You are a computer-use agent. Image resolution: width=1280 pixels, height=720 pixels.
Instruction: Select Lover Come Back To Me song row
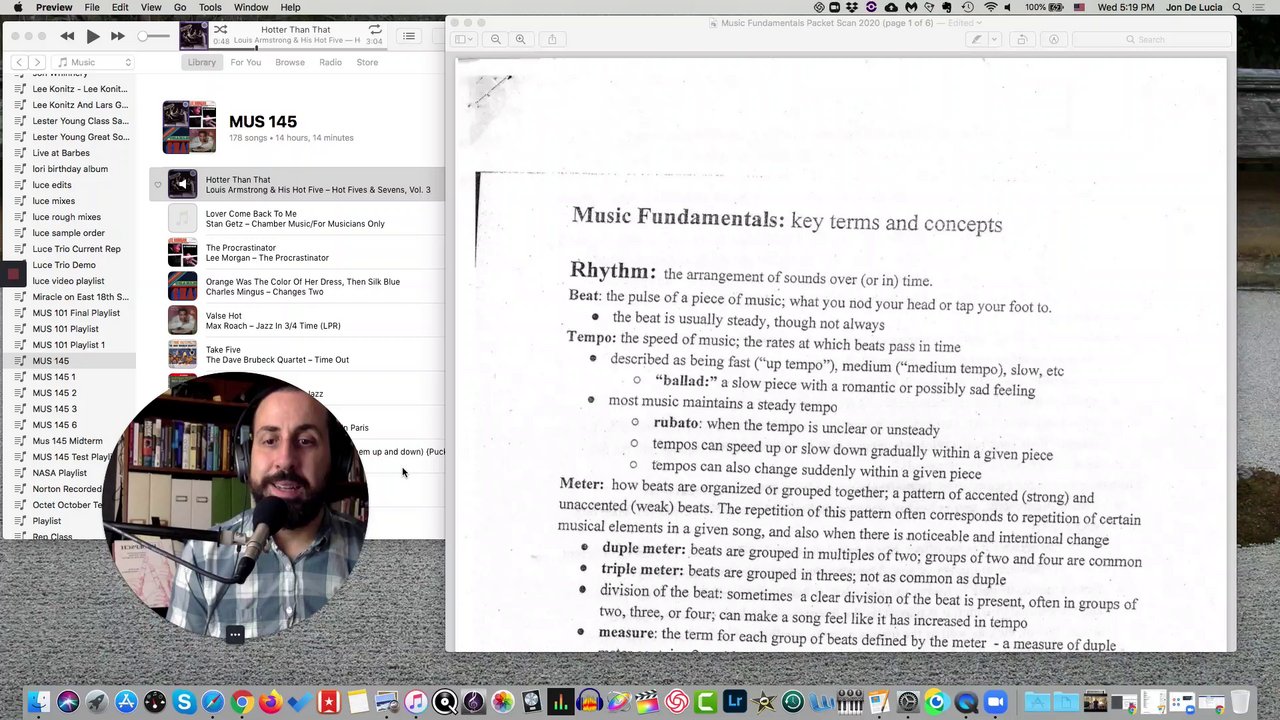point(297,218)
